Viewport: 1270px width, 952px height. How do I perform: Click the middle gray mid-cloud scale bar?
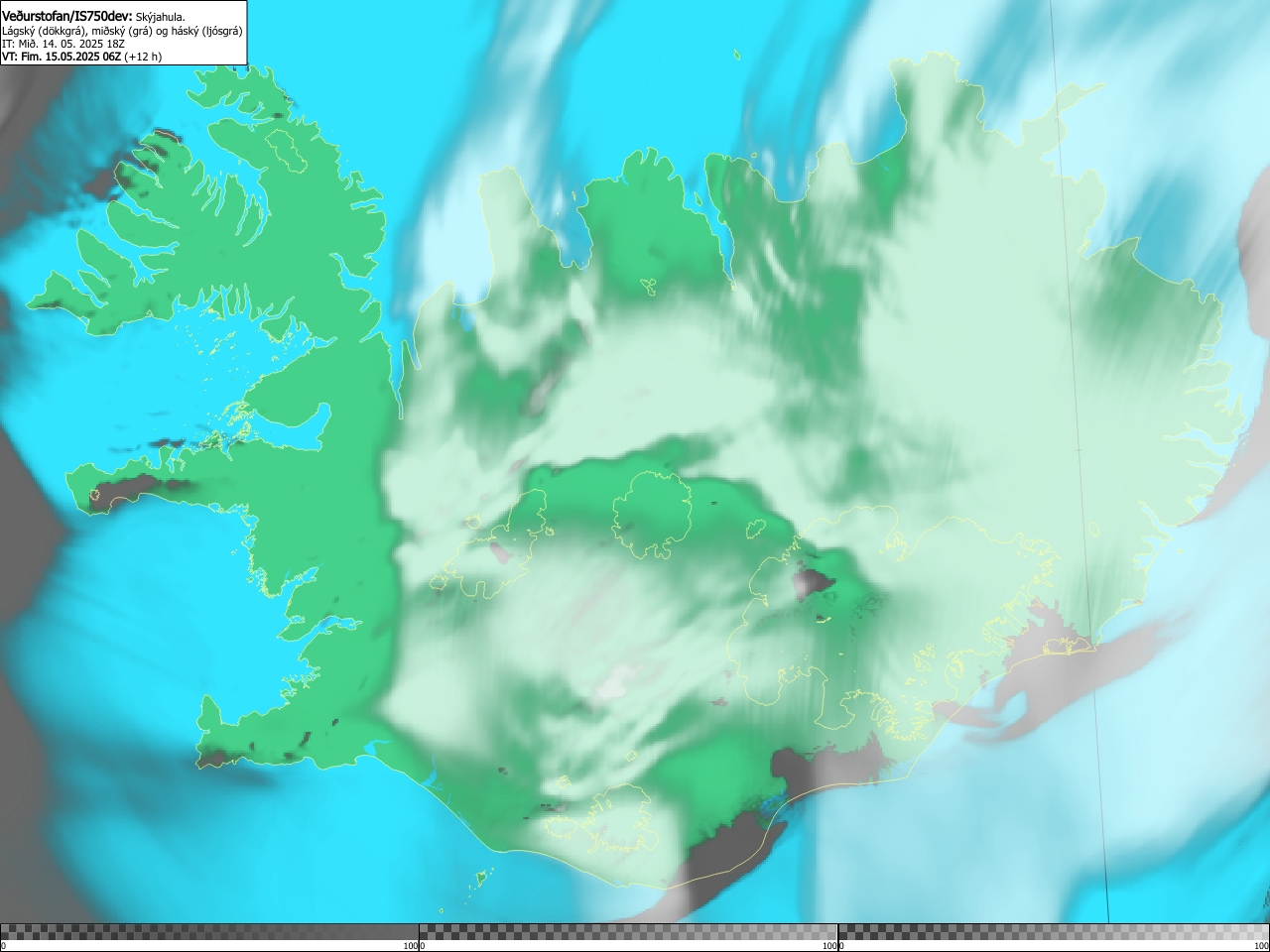pos(628,932)
